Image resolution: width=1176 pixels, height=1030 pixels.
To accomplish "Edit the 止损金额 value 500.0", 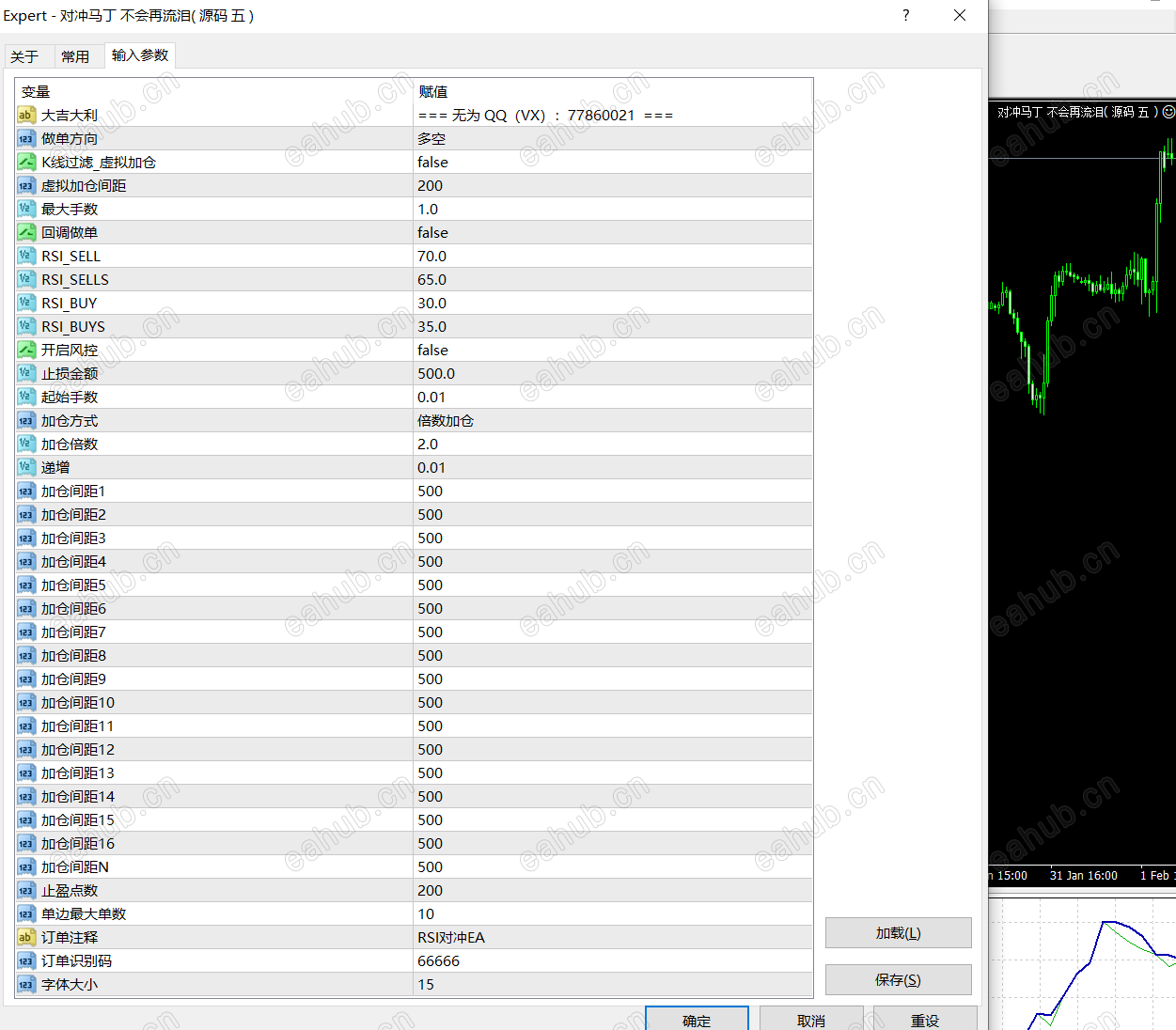I will pyautogui.click(x=613, y=373).
